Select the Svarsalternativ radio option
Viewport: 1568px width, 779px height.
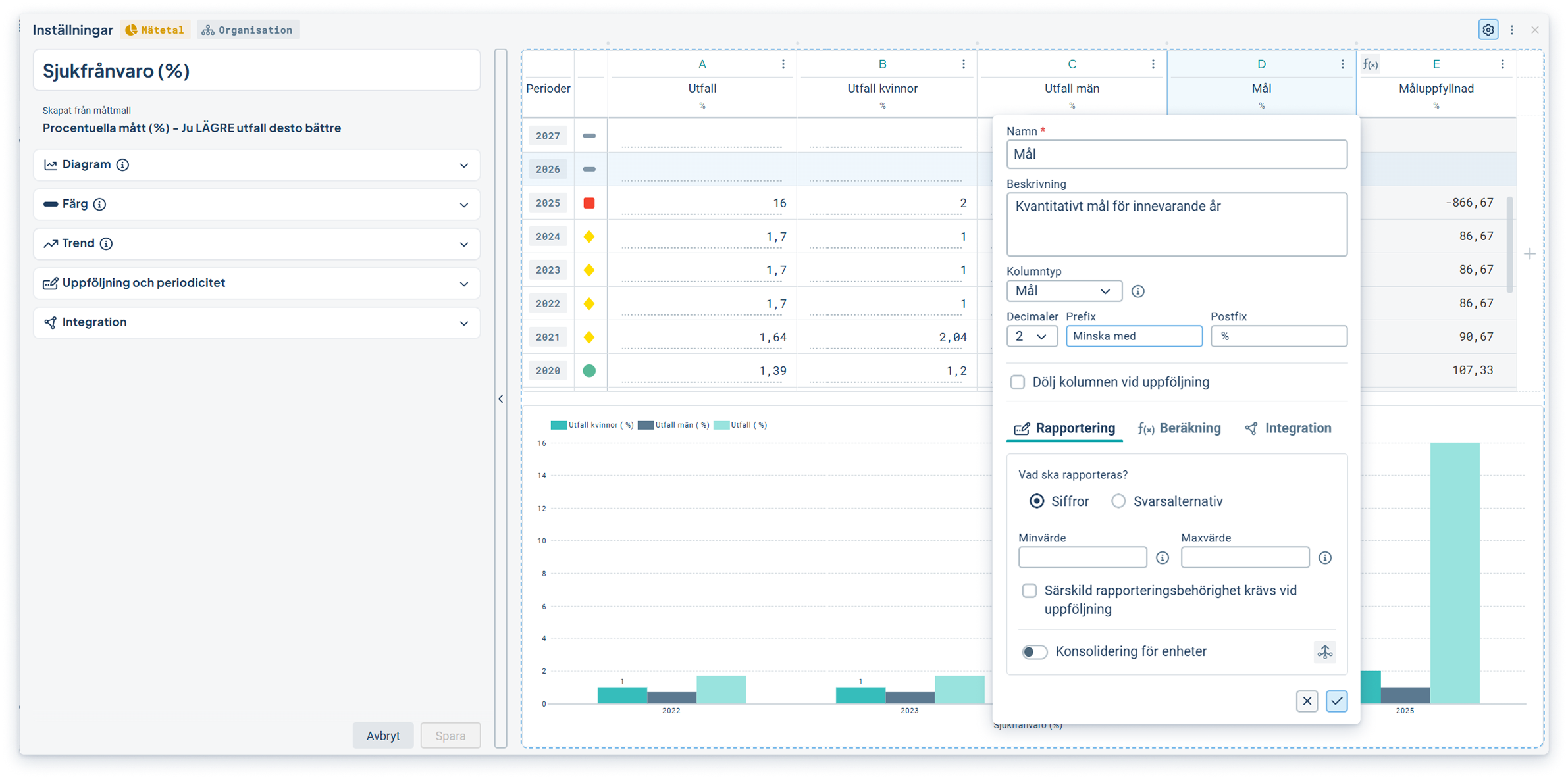coord(1118,501)
